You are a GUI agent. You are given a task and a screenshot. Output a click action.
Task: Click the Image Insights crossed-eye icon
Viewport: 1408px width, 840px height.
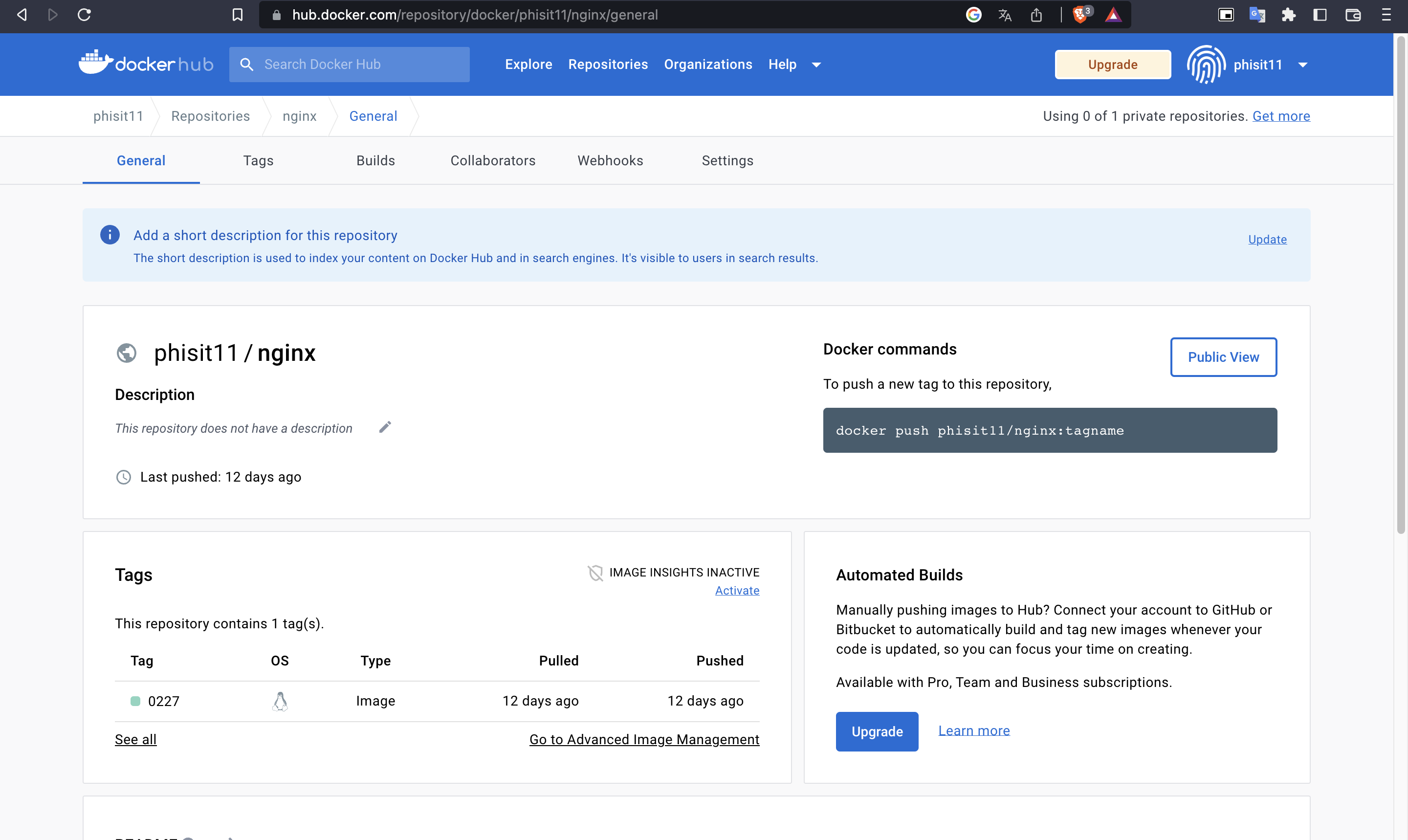[x=596, y=572]
